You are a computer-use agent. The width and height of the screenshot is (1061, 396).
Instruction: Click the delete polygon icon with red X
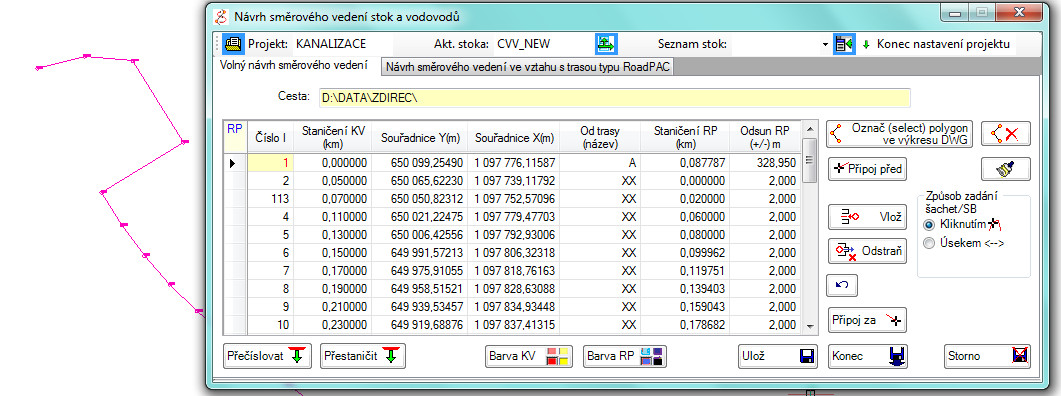point(1006,133)
